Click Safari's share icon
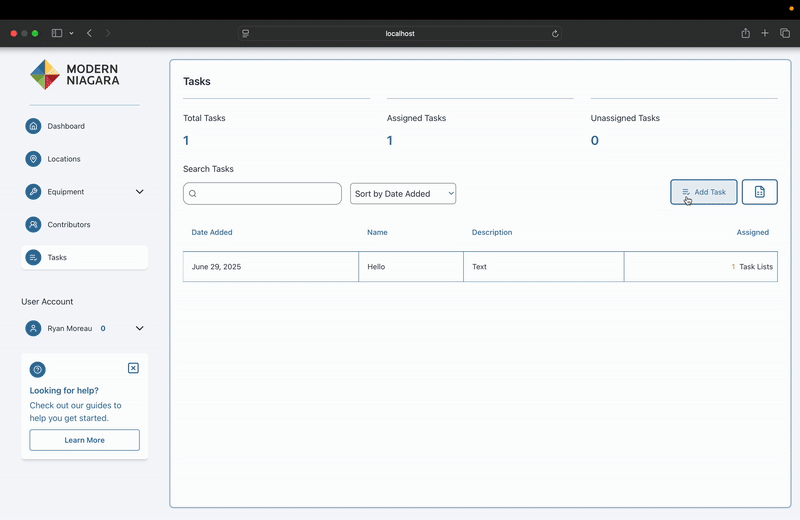 745,33
